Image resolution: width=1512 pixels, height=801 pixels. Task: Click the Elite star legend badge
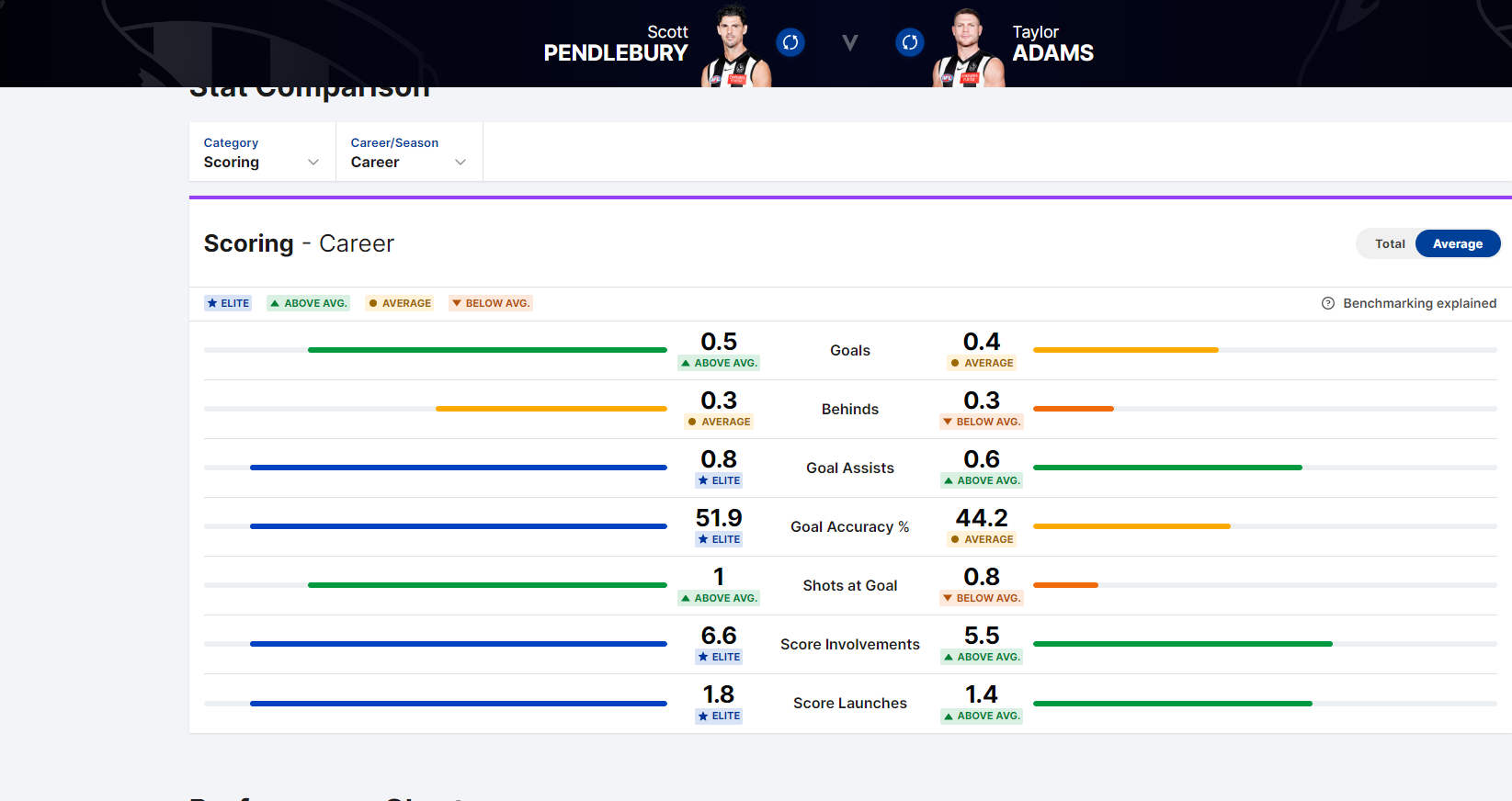228,303
